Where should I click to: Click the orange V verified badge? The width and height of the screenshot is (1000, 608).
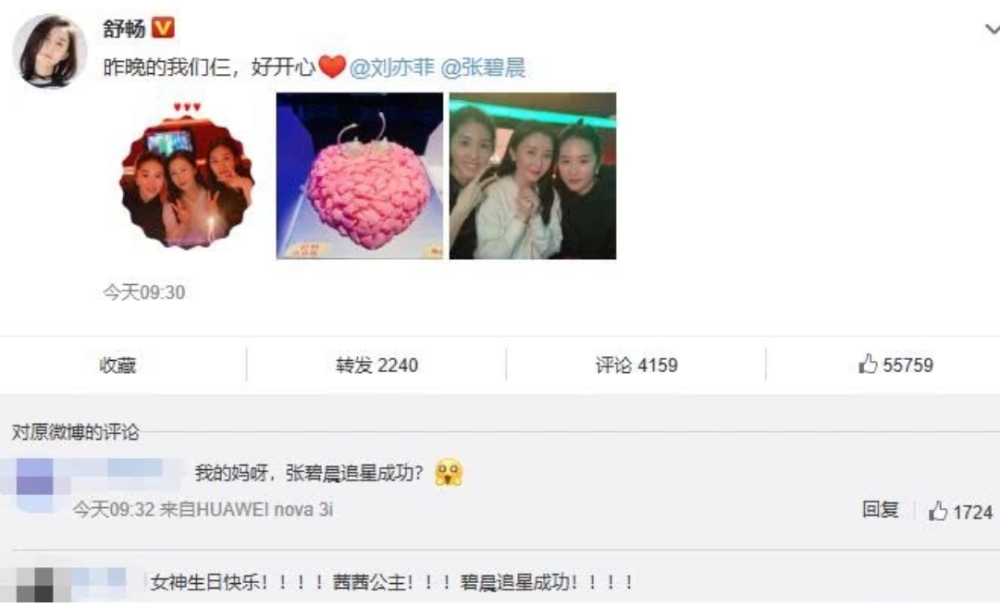point(163,27)
